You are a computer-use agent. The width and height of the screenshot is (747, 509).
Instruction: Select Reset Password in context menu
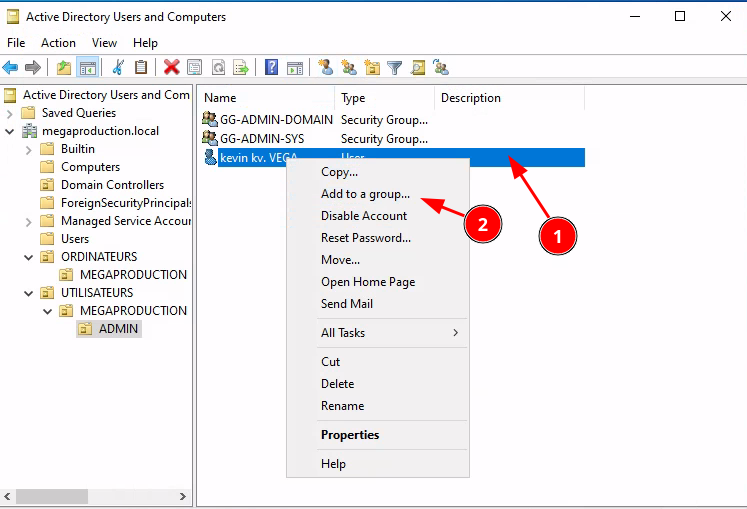[365, 238]
